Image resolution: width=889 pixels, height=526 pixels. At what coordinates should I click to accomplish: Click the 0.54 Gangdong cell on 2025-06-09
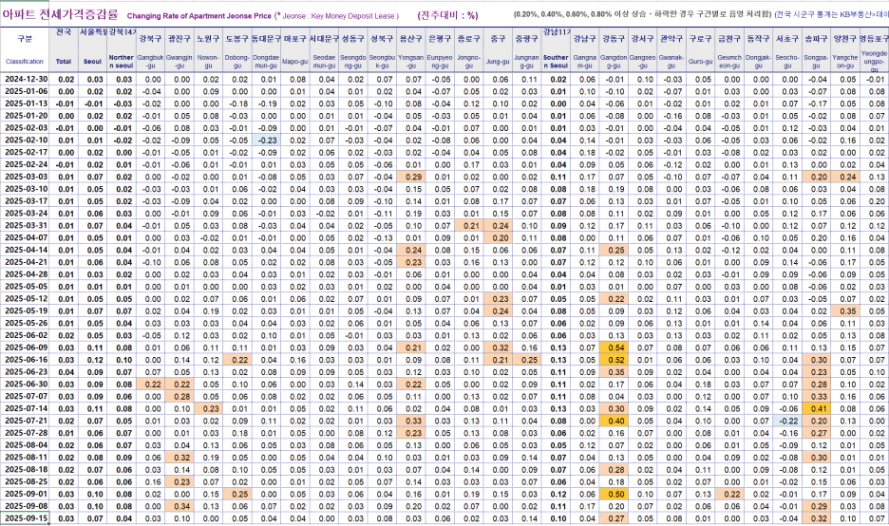pos(613,347)
